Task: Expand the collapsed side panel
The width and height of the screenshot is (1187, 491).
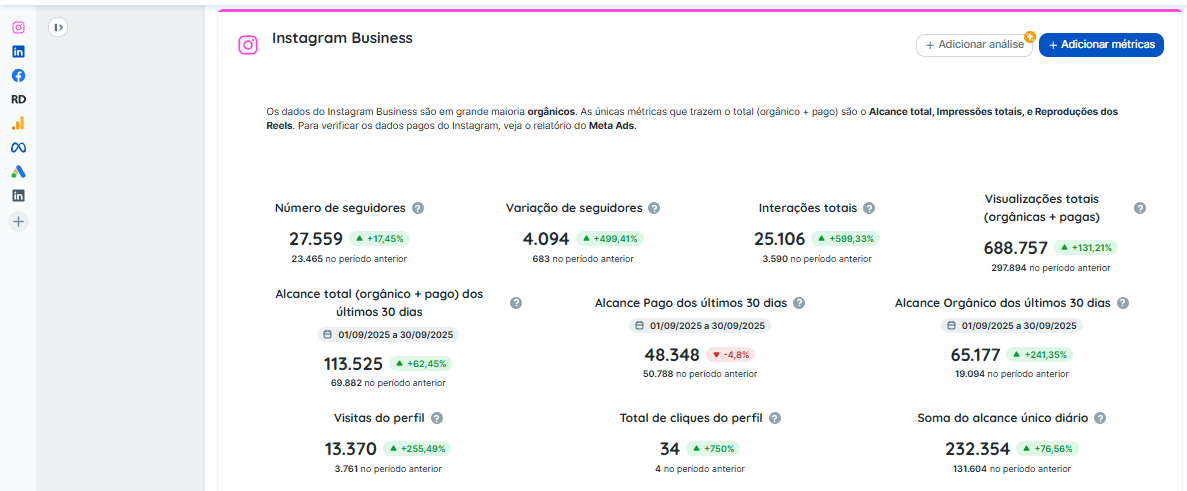Action: [58, 28]
